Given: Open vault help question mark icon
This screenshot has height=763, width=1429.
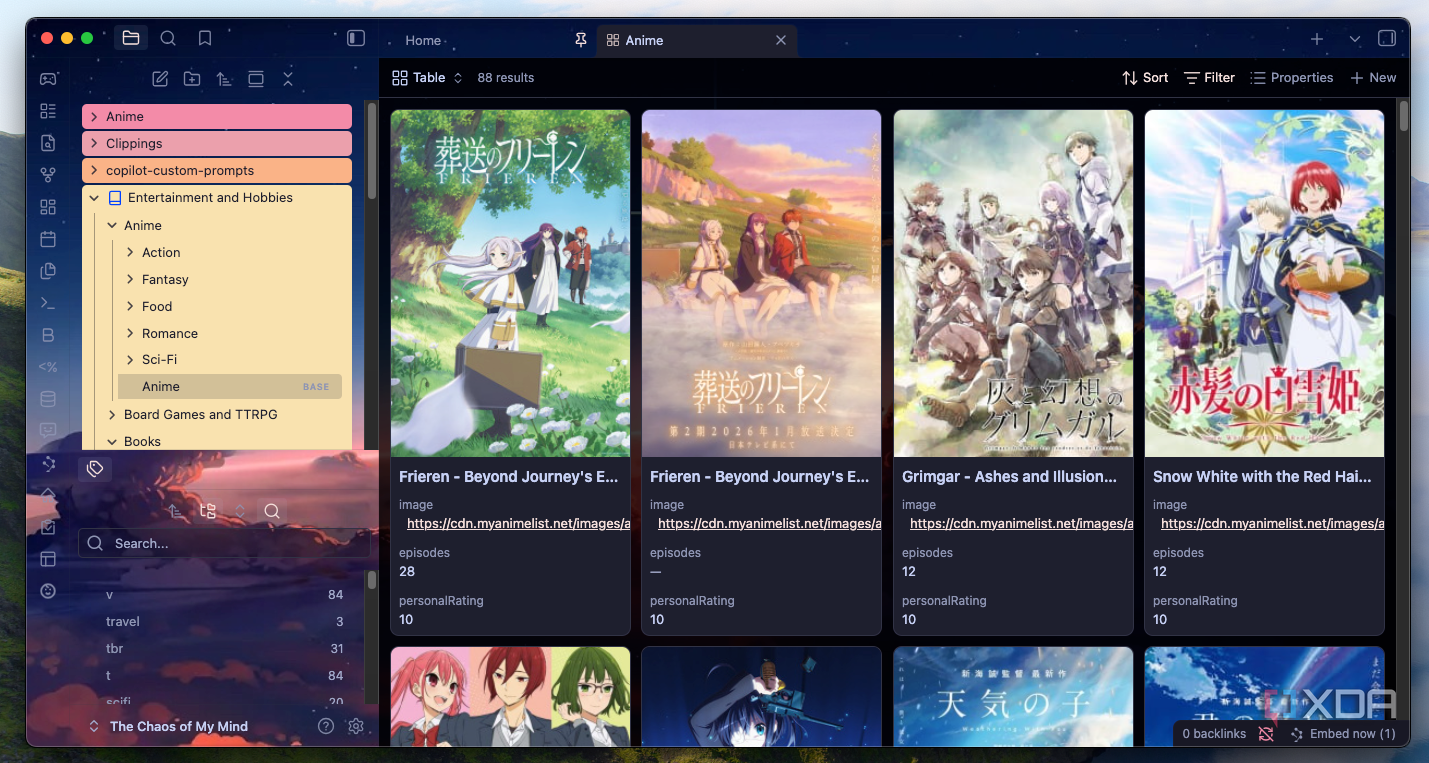Looking at the screenshot, I should point(326,727).
